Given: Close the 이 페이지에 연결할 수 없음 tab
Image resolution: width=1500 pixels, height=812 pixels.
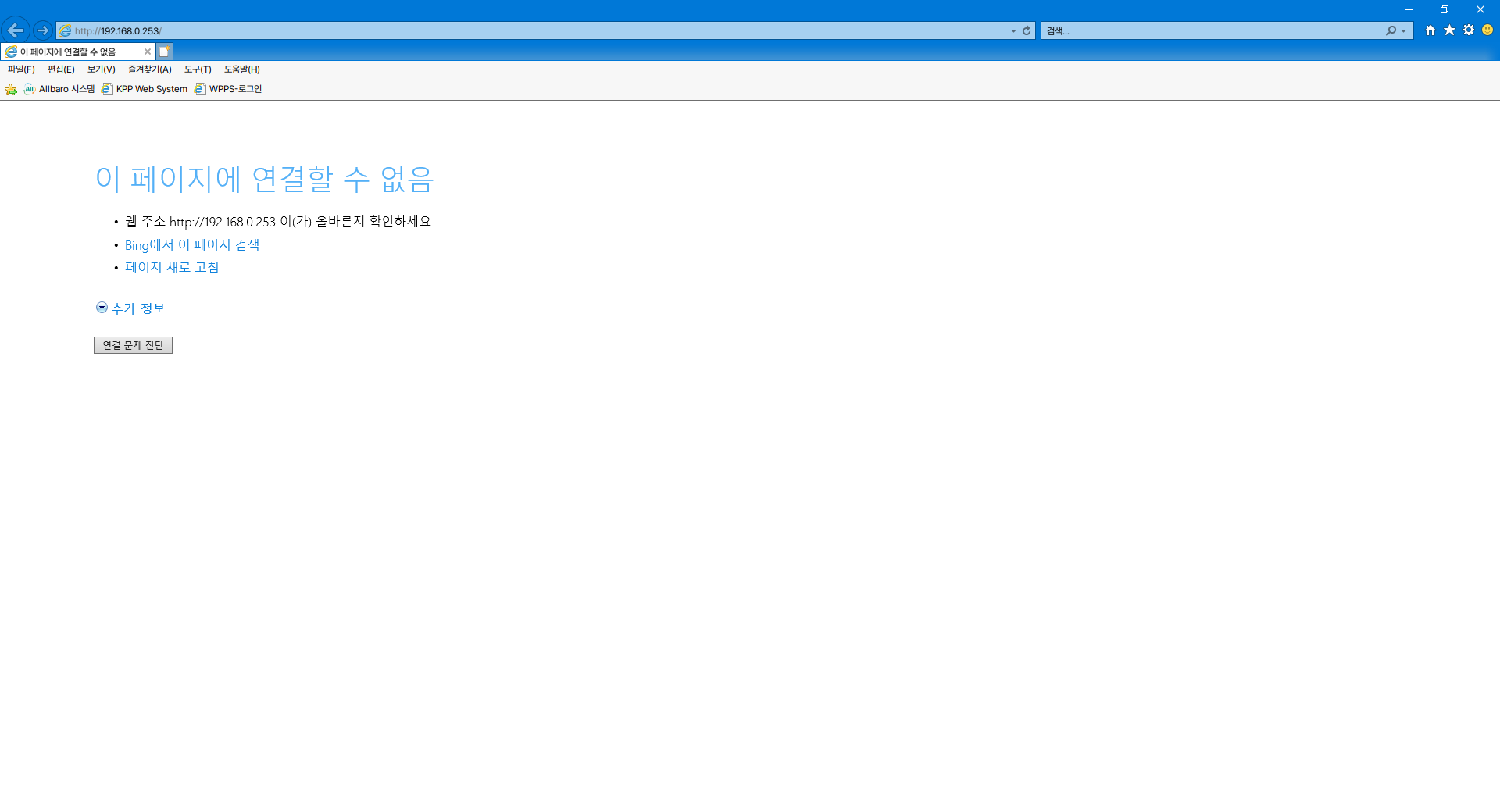Looking at the screenshot, I should [x=147, y=52].
